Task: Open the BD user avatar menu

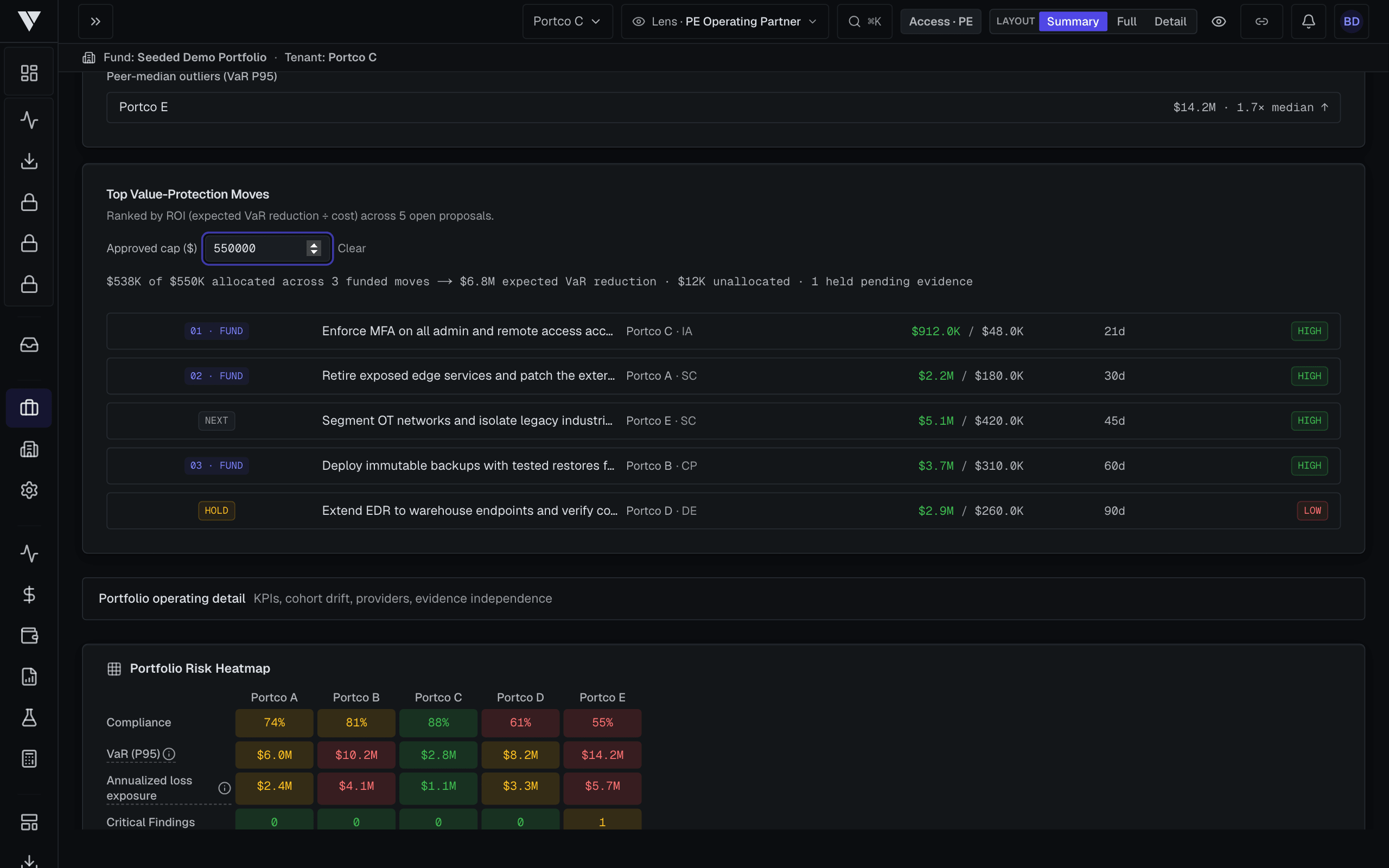Action: tap(1351, 21)
